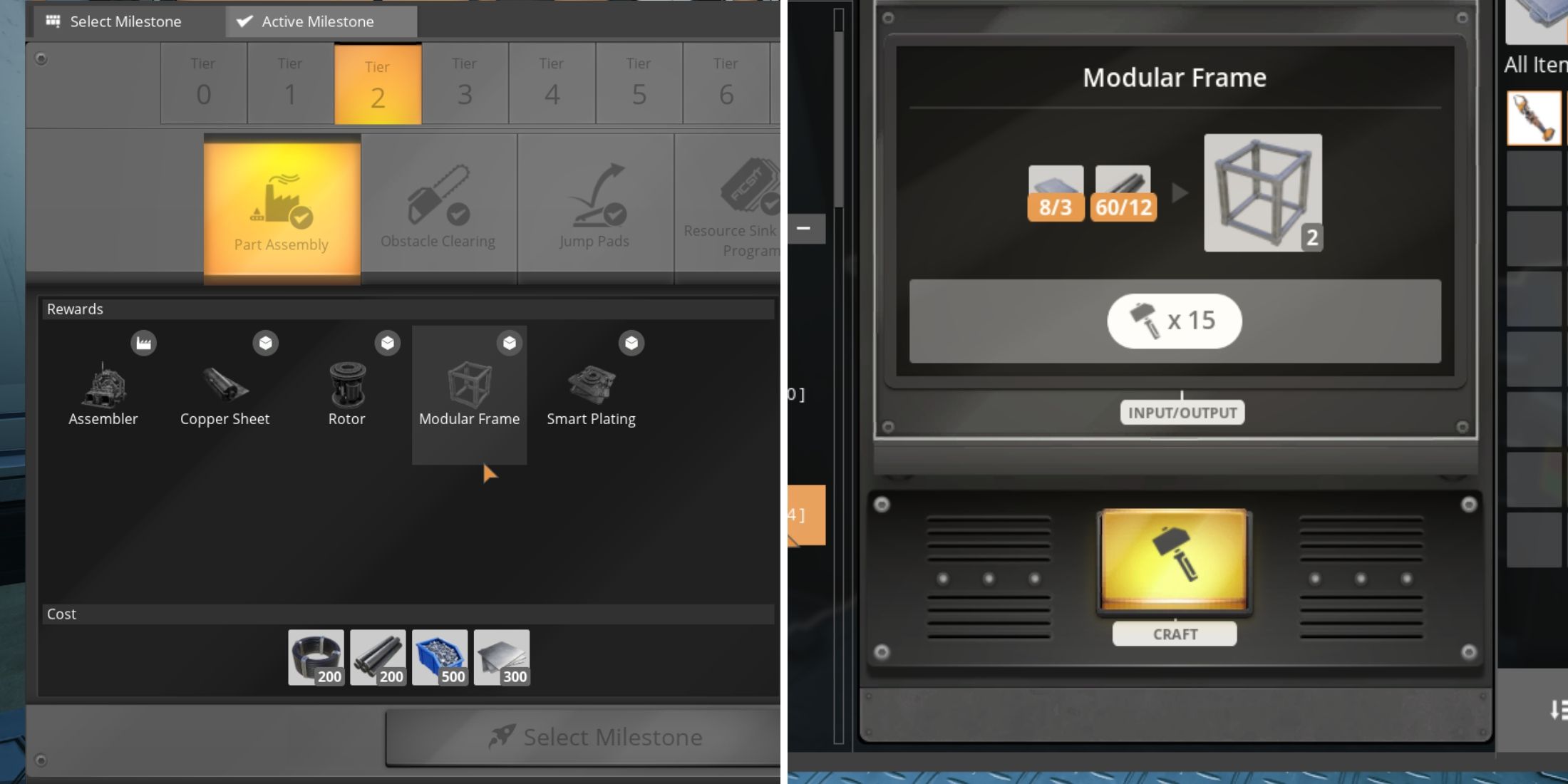The height and width of the screenshot is (784, 1568).
Task: Switch to the Active Milestone tab
Action: (317, 20)
